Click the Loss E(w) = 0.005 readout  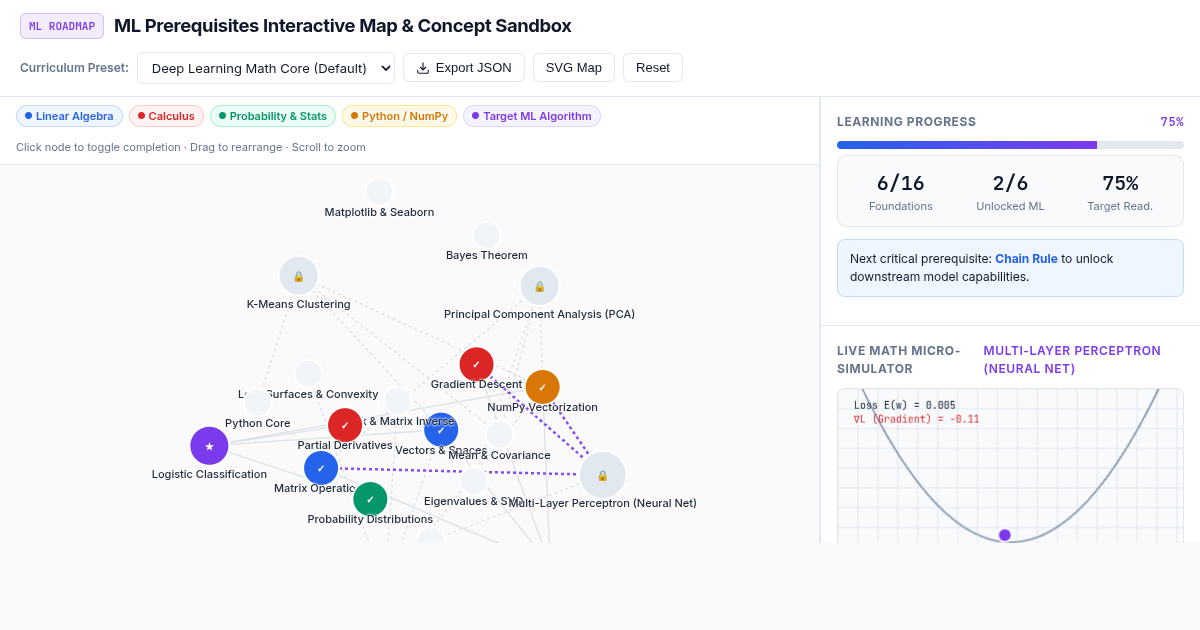pyautogui.click(x=905, y=405)
